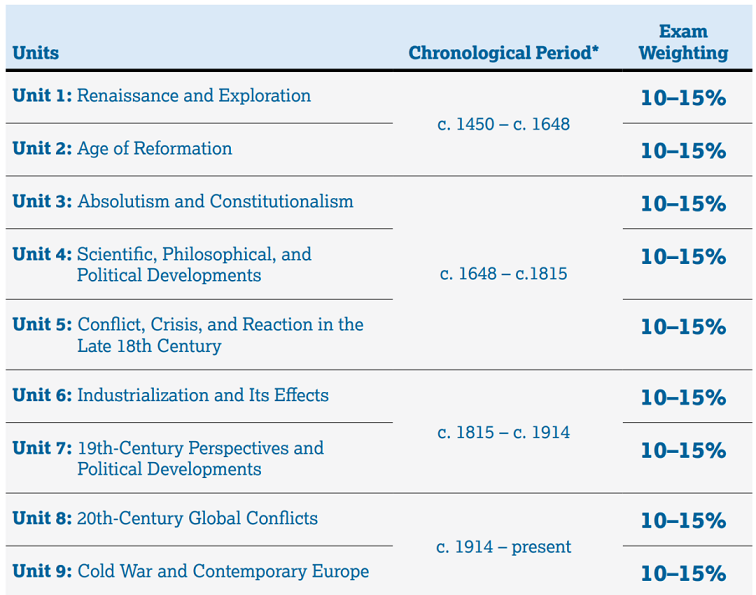
Task: Click Unit 9: Cold War and Contemporary Europe
Action: [x=191, y=571]
